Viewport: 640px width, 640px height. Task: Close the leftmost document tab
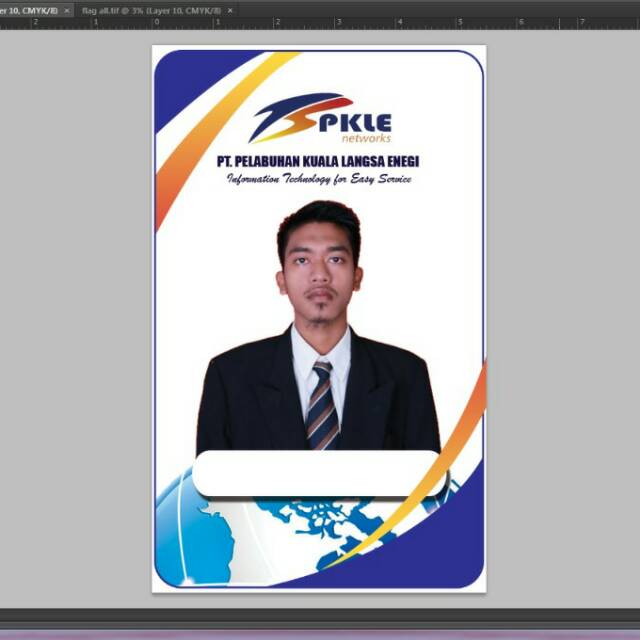[x=67, y=9]
